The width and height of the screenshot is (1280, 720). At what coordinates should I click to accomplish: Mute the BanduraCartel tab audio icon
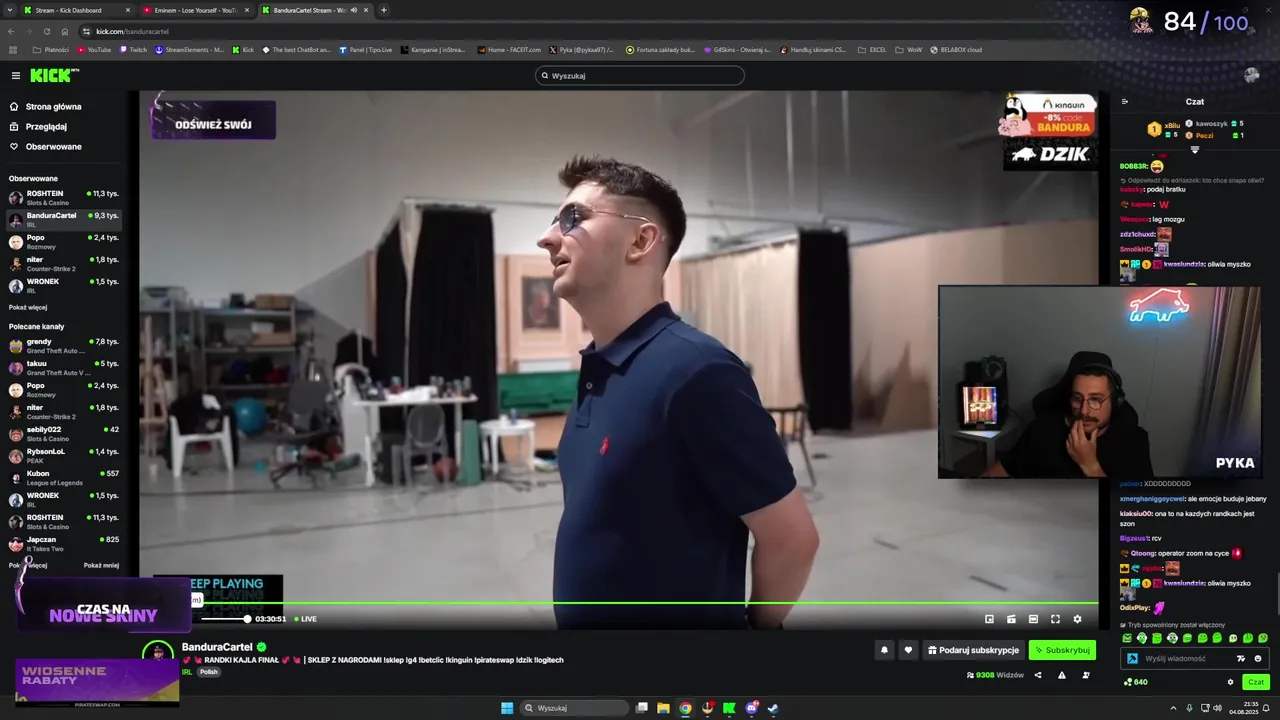[353, 10]
